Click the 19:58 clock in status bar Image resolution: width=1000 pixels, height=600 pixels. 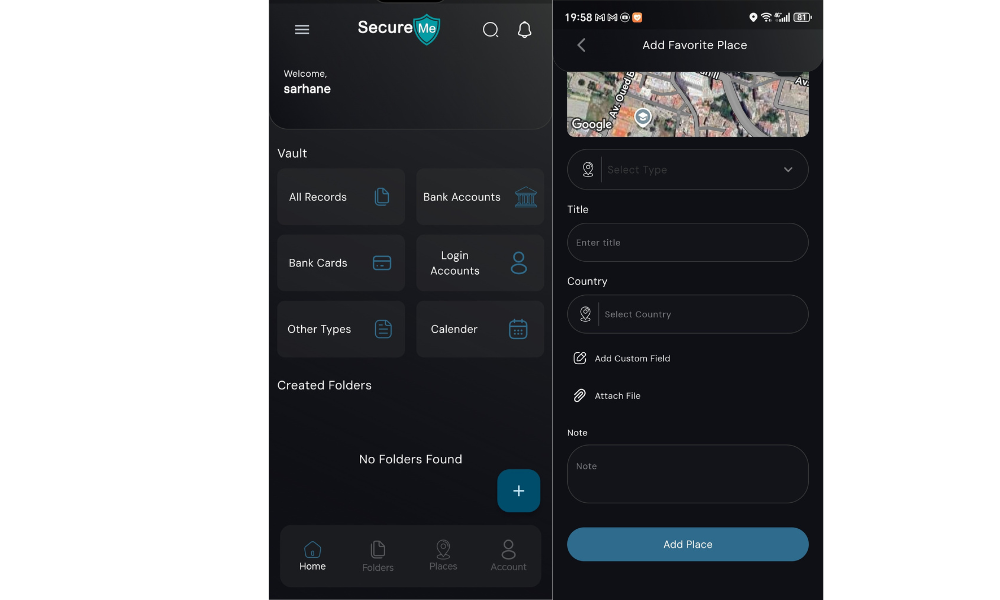tap(578, 18)
